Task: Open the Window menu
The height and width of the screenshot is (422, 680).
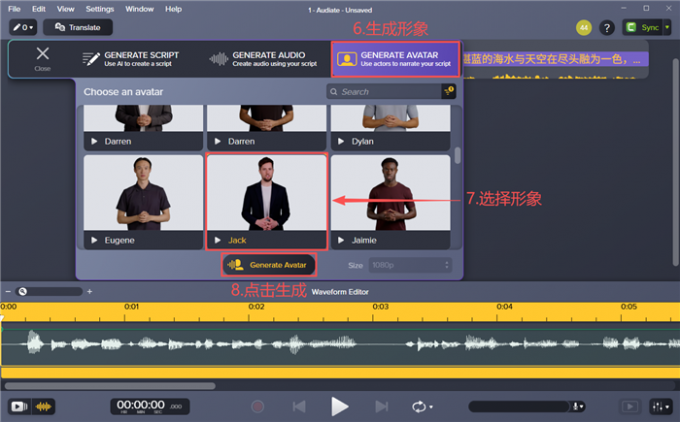Action: pyautogui.click(x=139, y=9)
